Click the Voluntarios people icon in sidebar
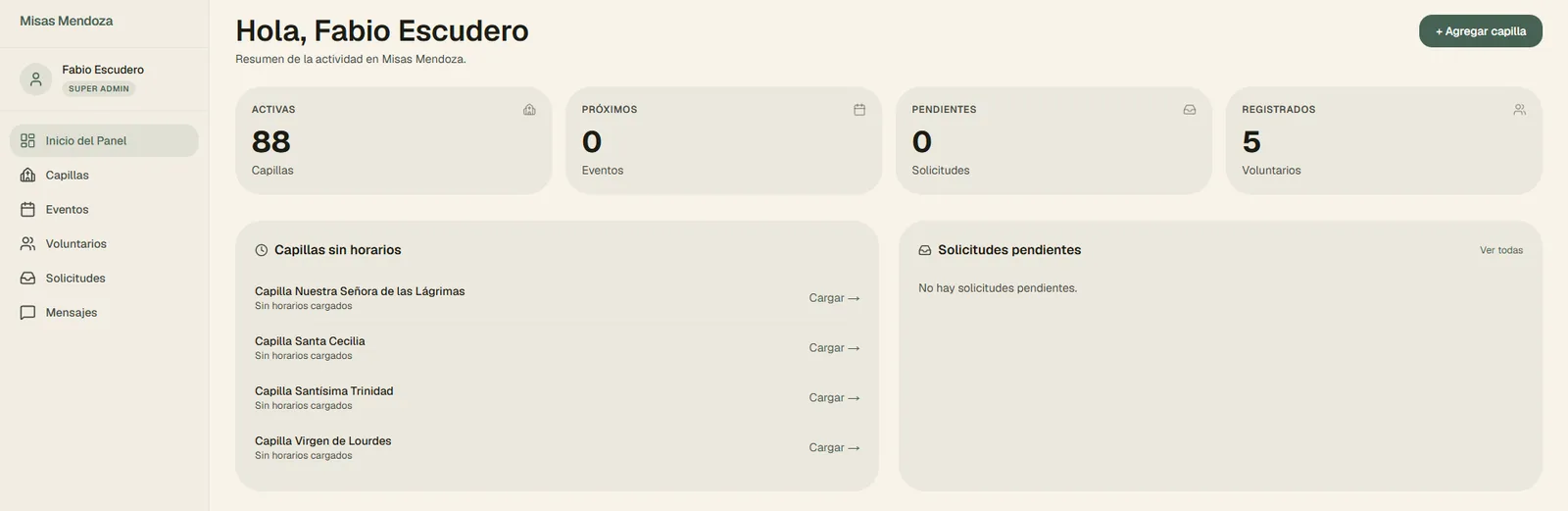Viewport: 1568px width, 511px height. (27, 243)
